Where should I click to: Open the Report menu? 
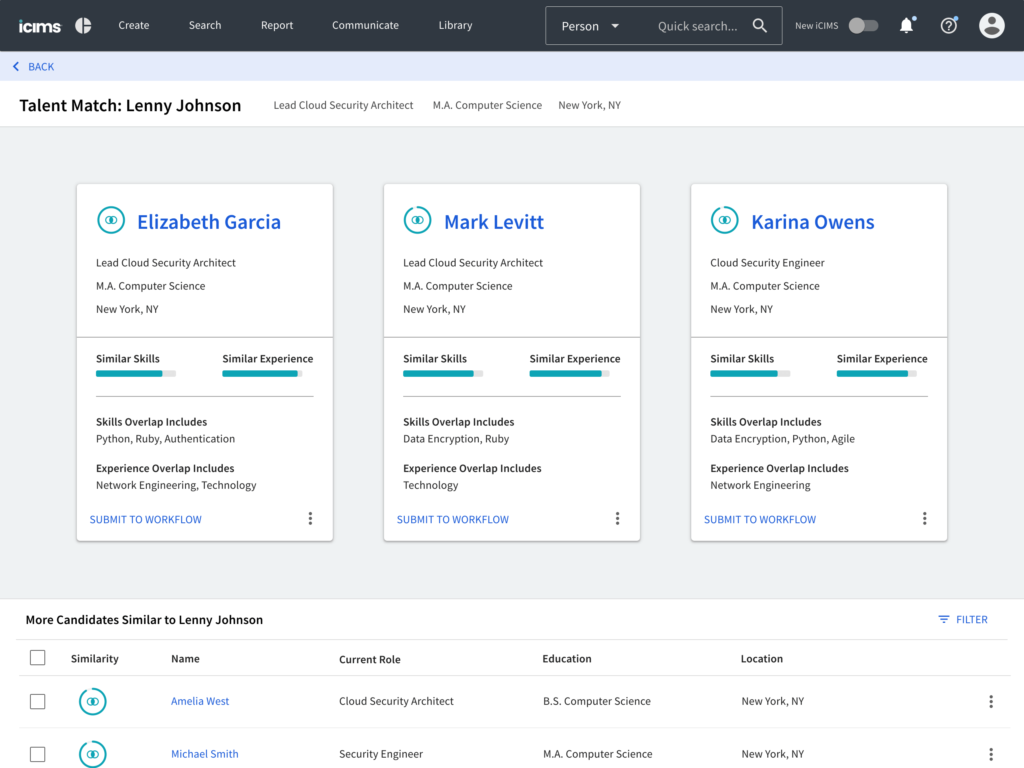tap(277, 26)
